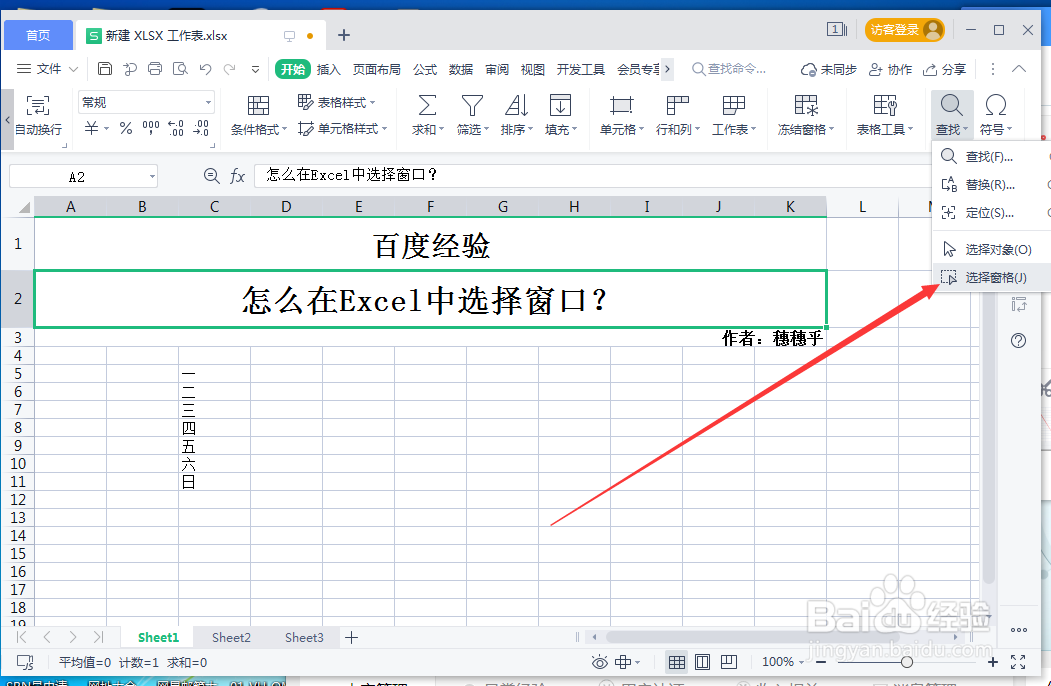Click the 分享 share button

(x=944, y=69)
